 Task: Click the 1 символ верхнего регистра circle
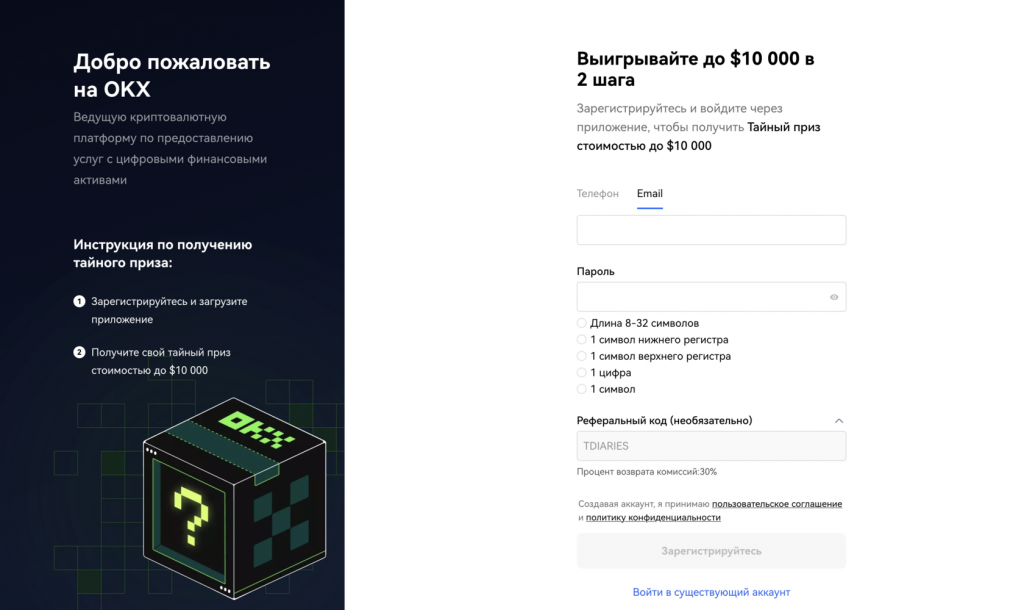click(x=582, y=356)
